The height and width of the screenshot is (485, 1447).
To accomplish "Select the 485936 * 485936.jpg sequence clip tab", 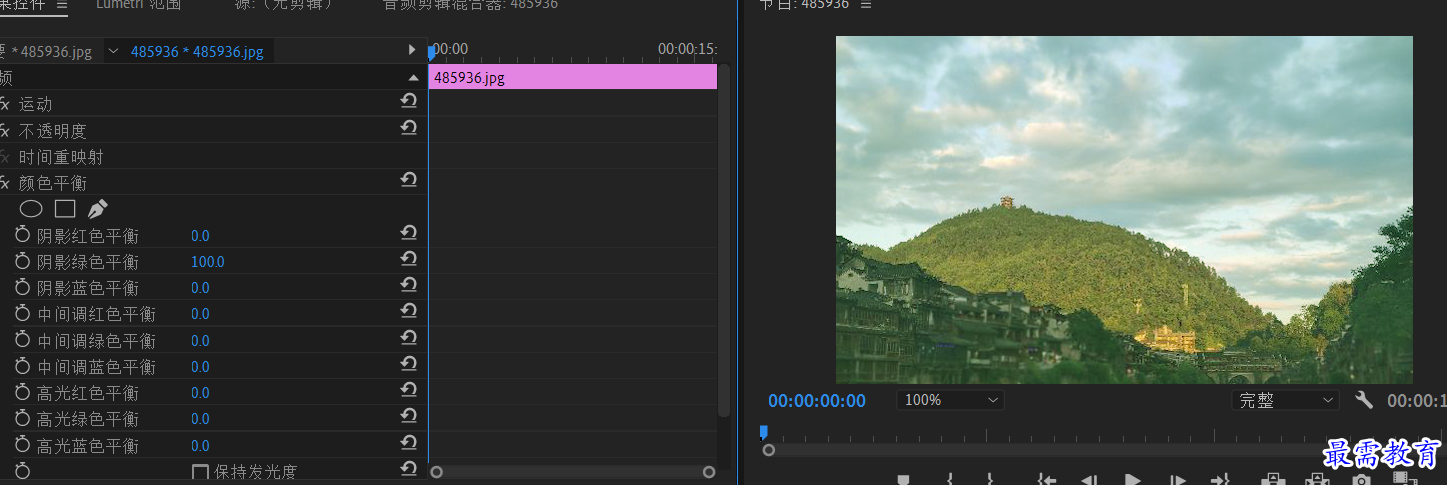I will pyautogui.click(x=197, y=51).
